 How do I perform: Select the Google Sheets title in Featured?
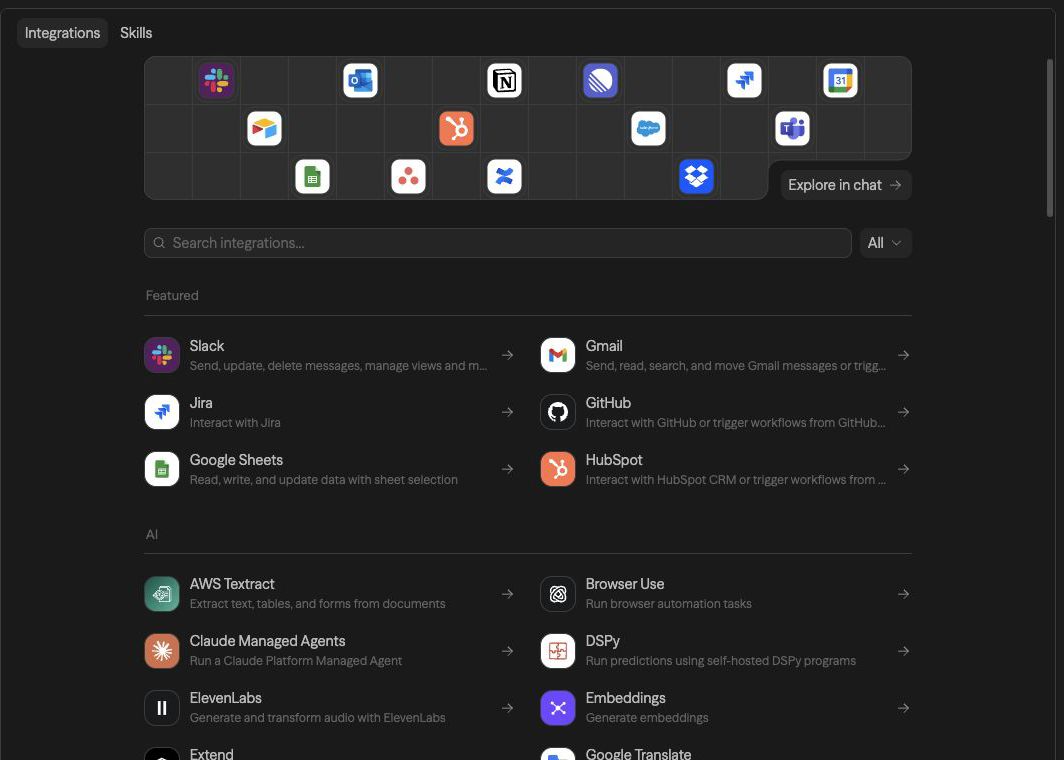click(236, 460)
